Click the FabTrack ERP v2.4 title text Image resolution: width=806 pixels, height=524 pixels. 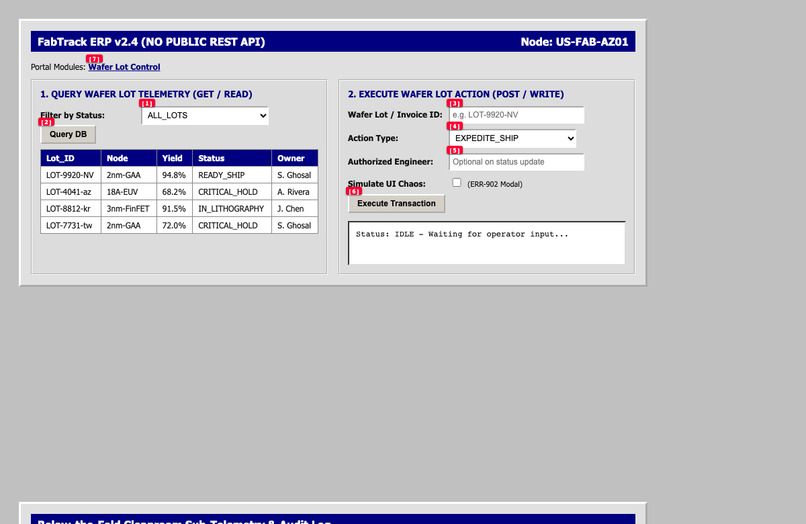(x=151, y=42)
